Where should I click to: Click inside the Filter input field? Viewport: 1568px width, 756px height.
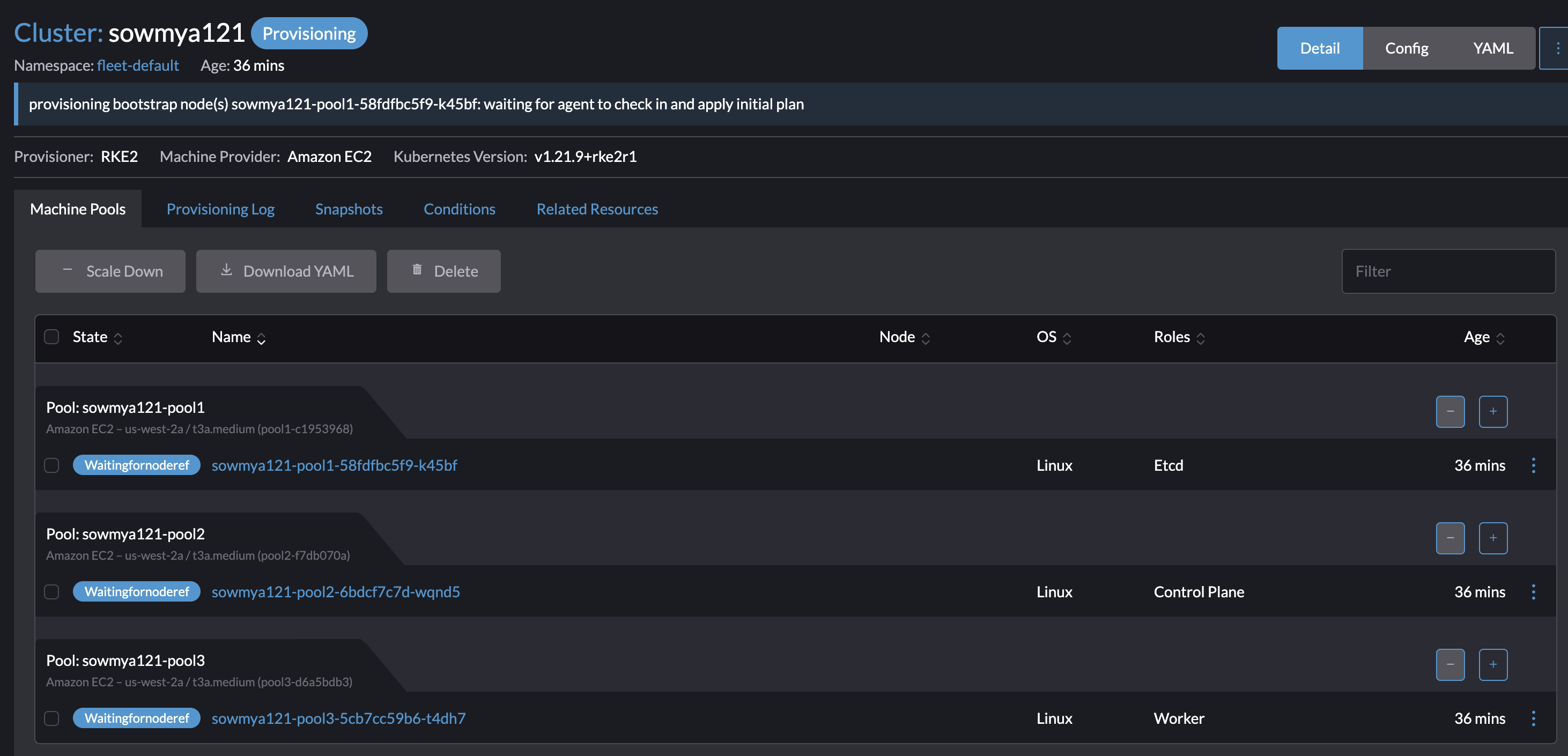tap(1448, 271)
